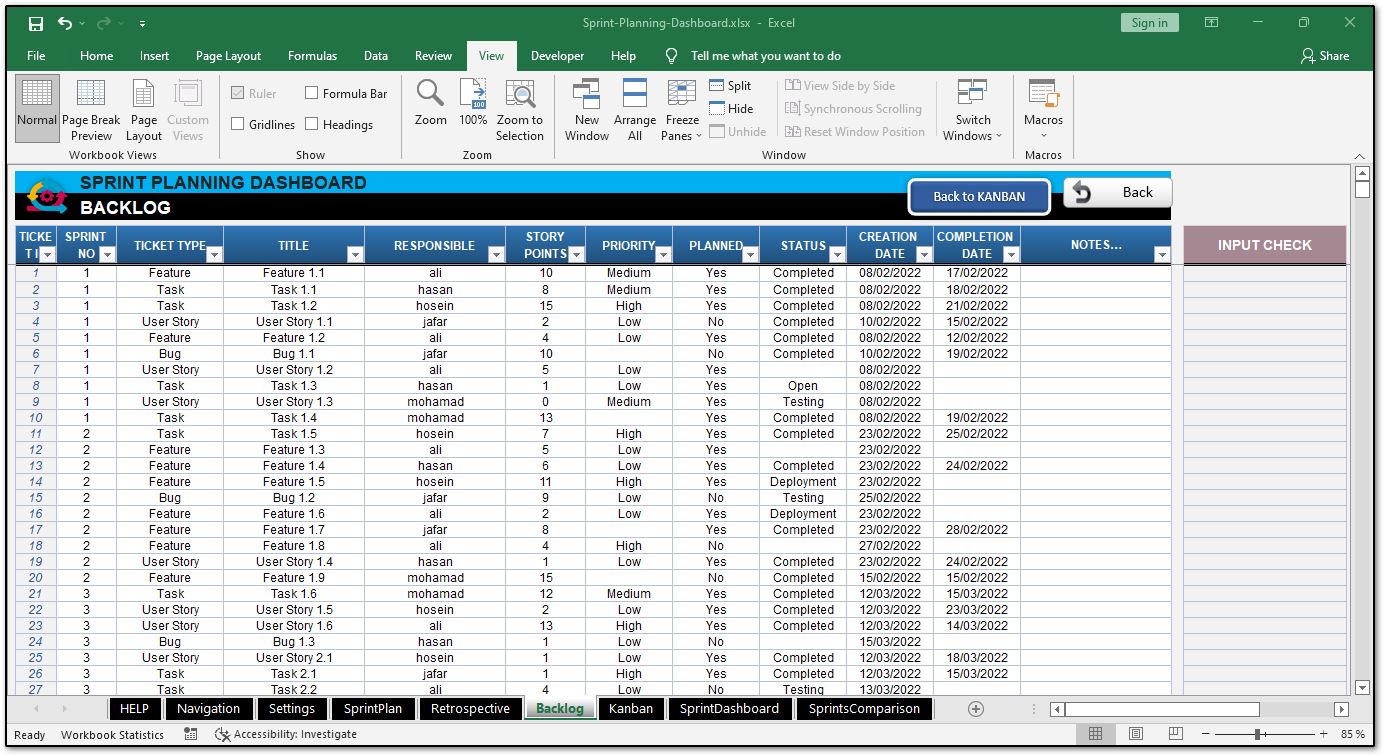Viewport: 1384px width, 756px height.
Task: Select the SprintDashboard sheet tab
Action: [729, 709]
